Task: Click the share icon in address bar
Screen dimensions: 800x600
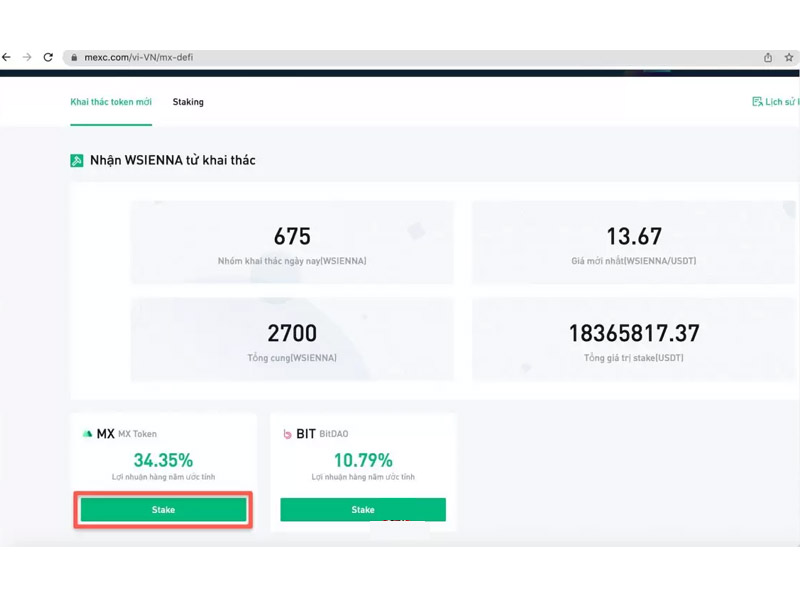Action: pos(768,57)
